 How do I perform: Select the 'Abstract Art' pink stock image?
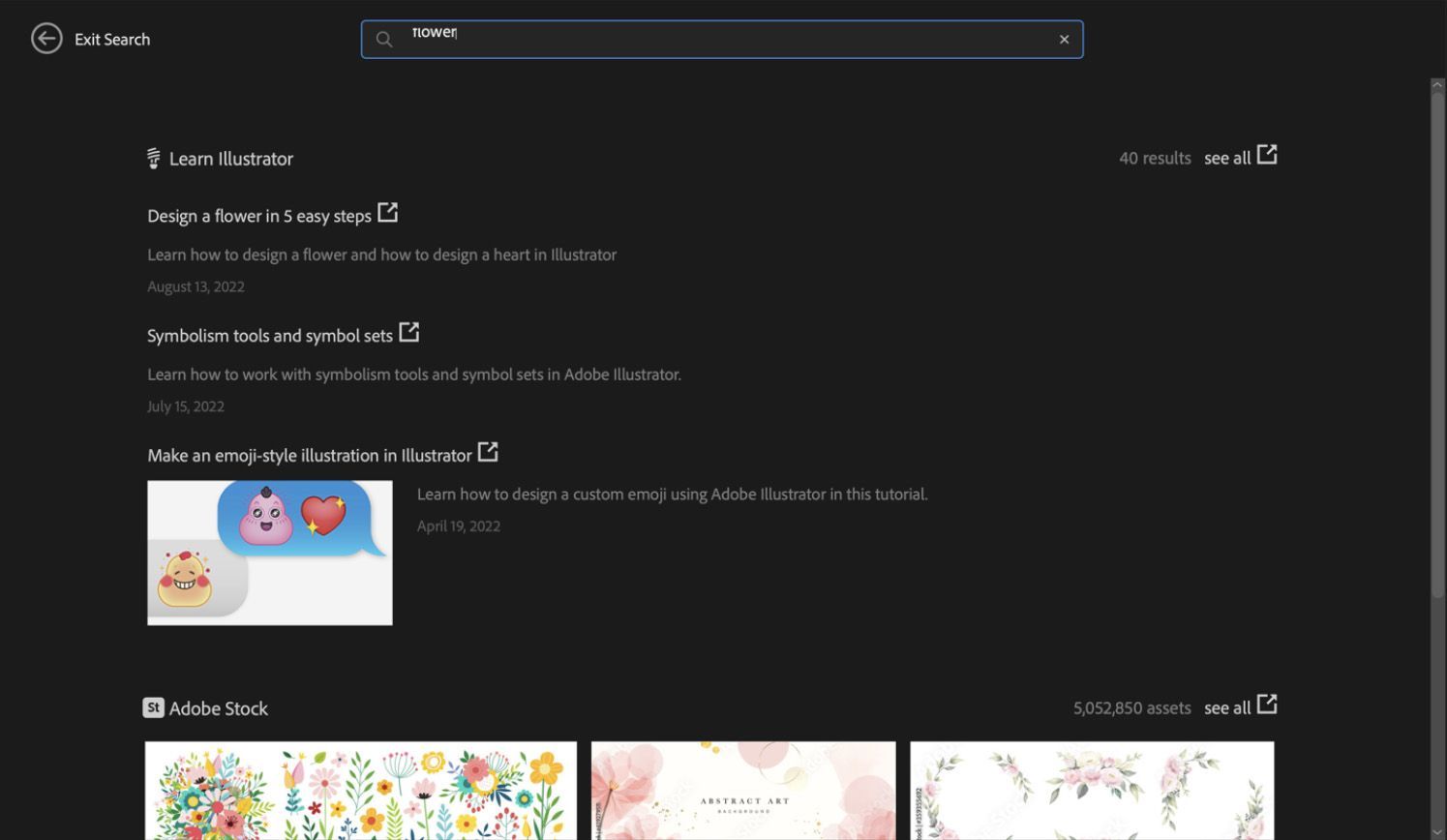743,791
